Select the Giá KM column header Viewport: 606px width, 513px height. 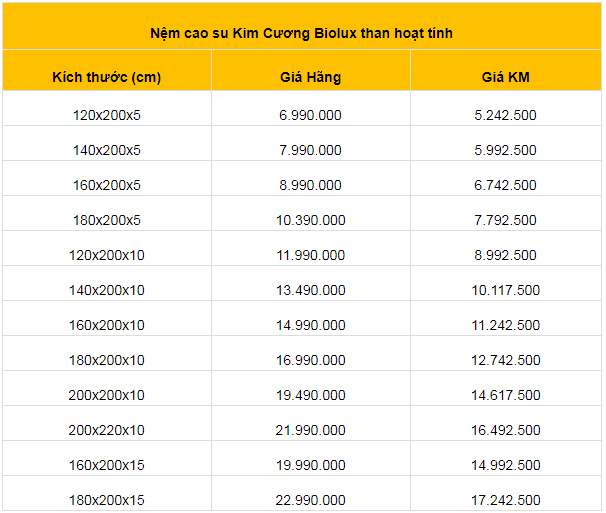506,77
